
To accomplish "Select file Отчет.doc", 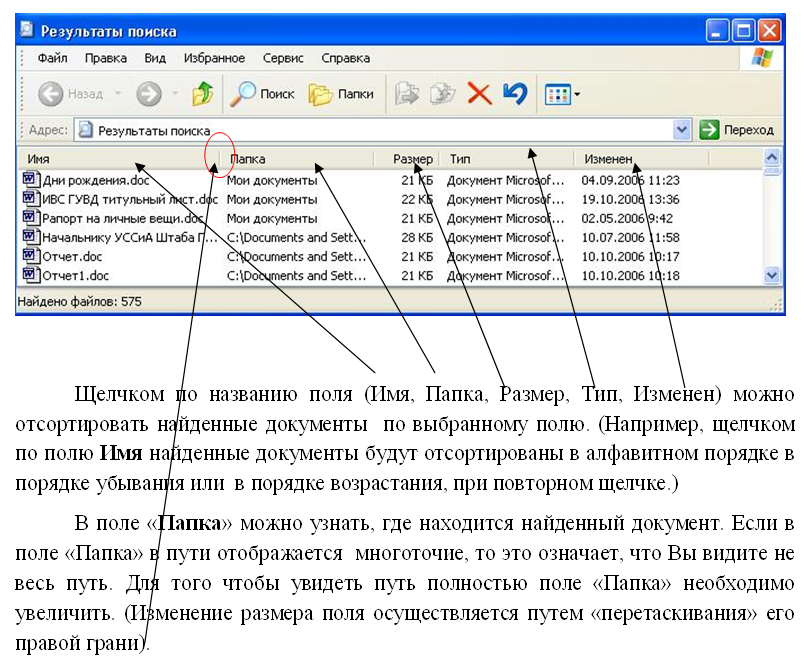I will pyautogui.click(x=72, y=257).
